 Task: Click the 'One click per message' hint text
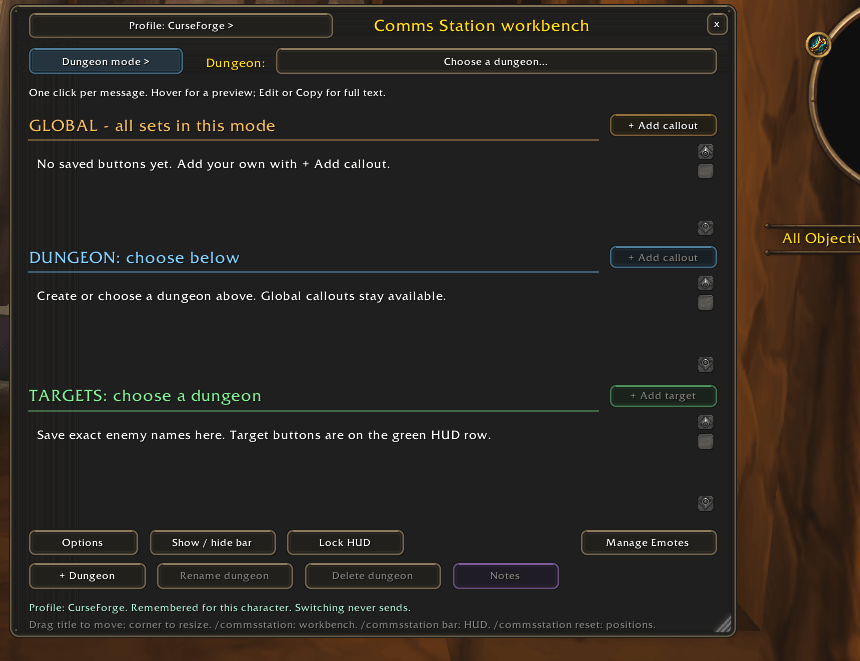click(207, 93)
